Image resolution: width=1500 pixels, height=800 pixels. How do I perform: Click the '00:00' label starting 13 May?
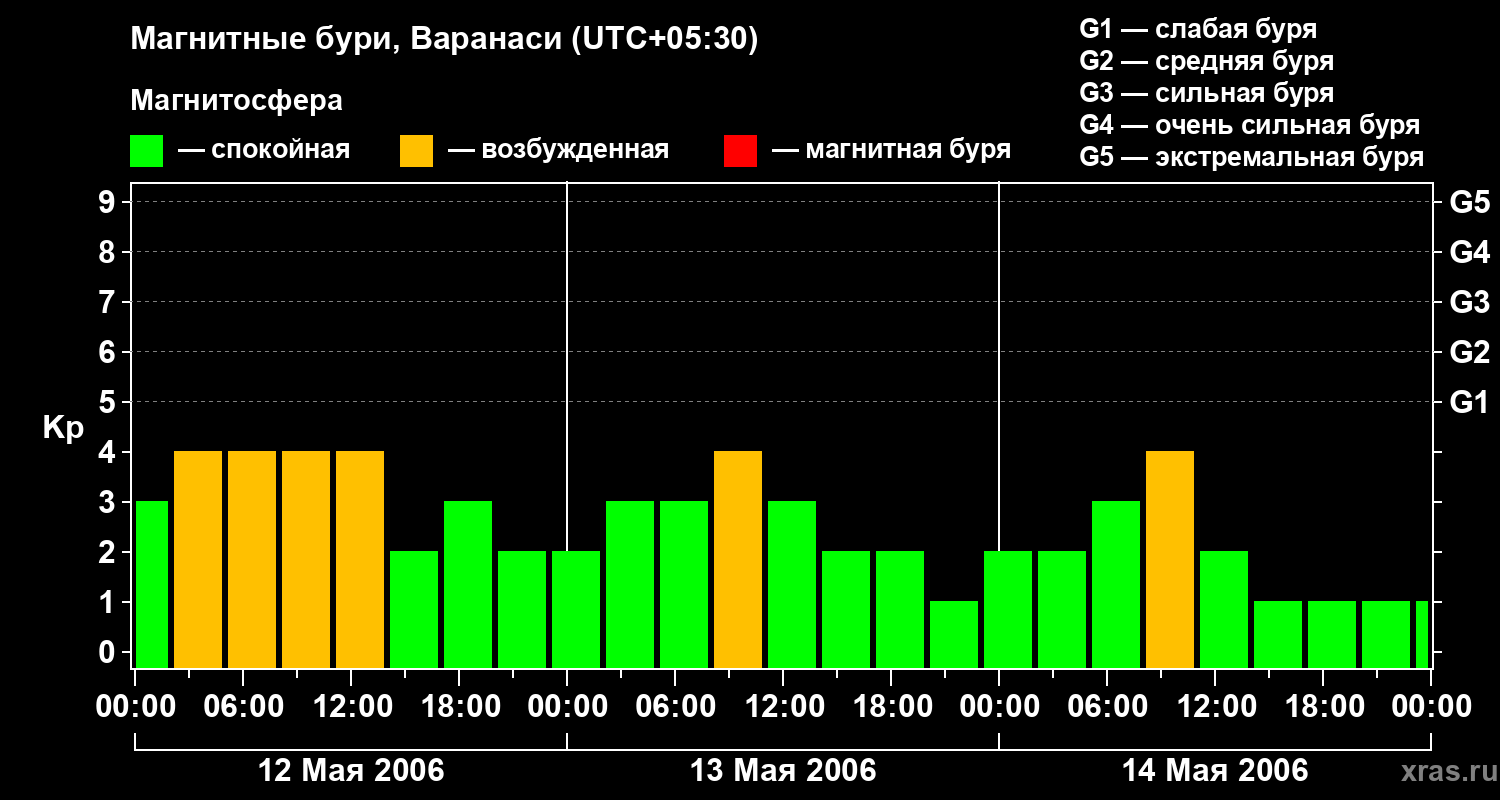pyautogui.click(x=567, y=707)
